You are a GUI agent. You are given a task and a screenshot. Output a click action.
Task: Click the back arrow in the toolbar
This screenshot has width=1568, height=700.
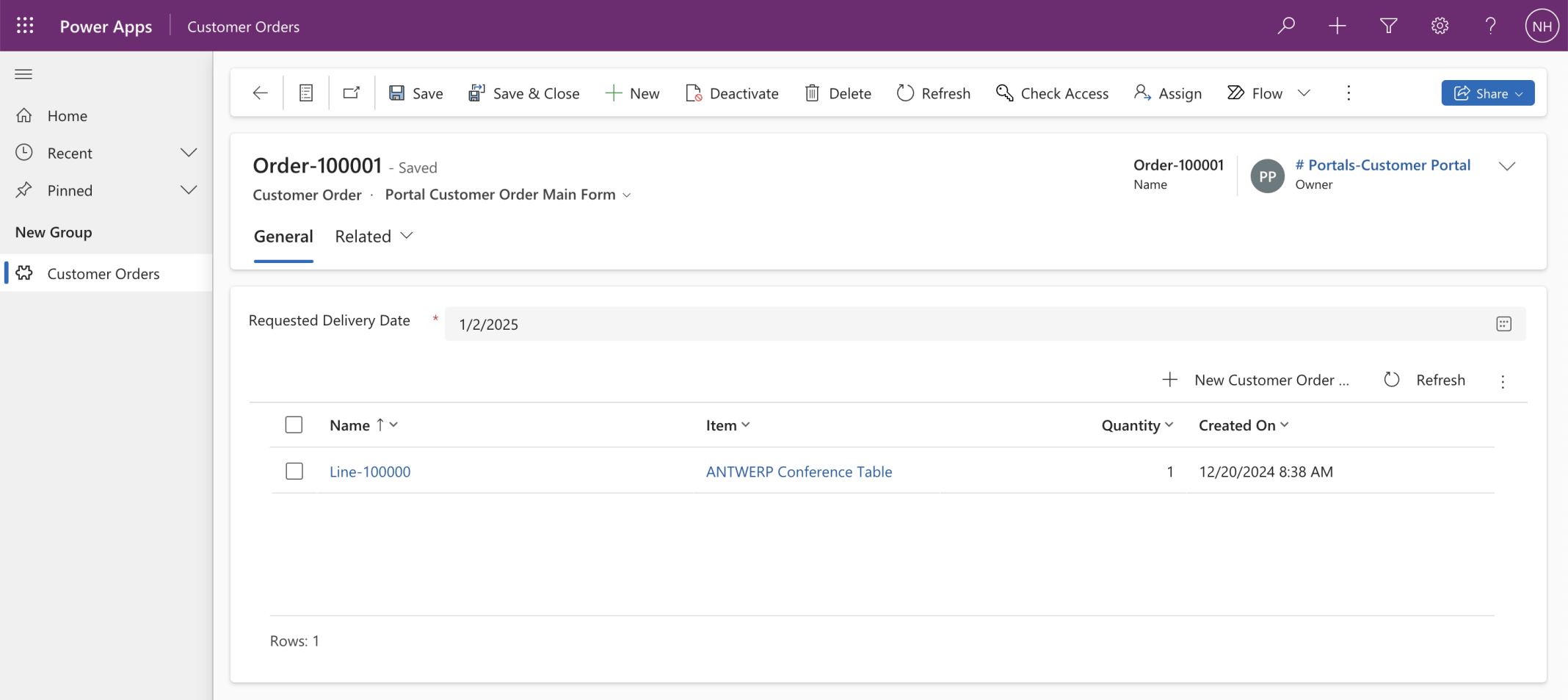click(x=260, y=93)
